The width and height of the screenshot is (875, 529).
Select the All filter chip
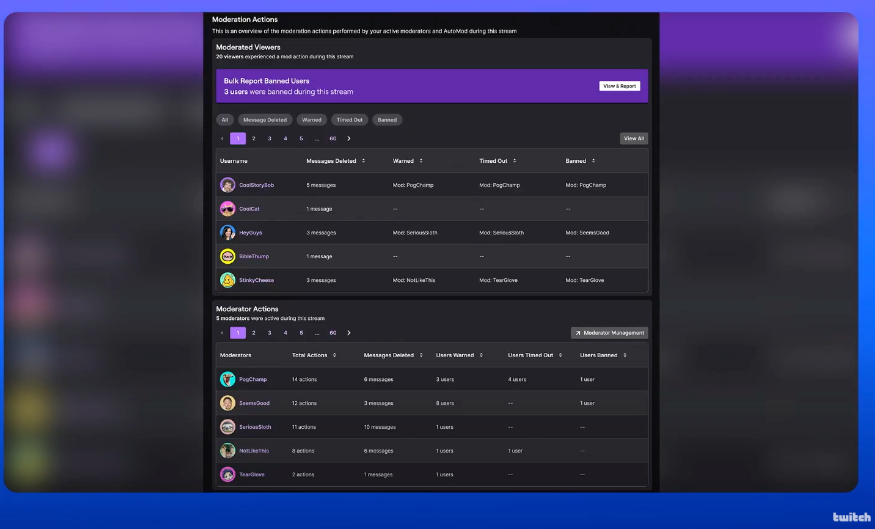coord(225,120)
